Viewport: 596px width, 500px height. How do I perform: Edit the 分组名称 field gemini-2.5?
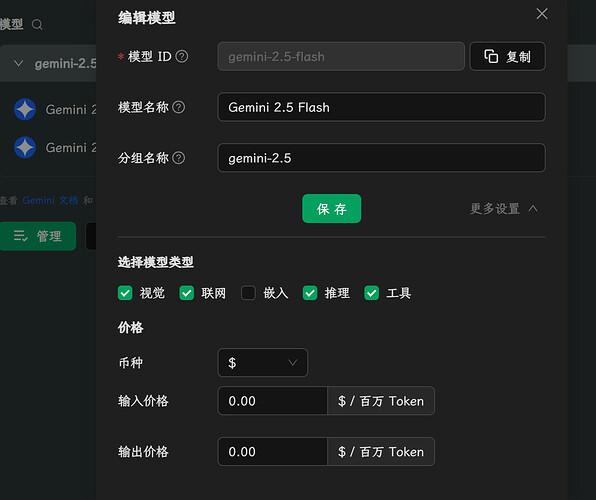pos(382,158)
